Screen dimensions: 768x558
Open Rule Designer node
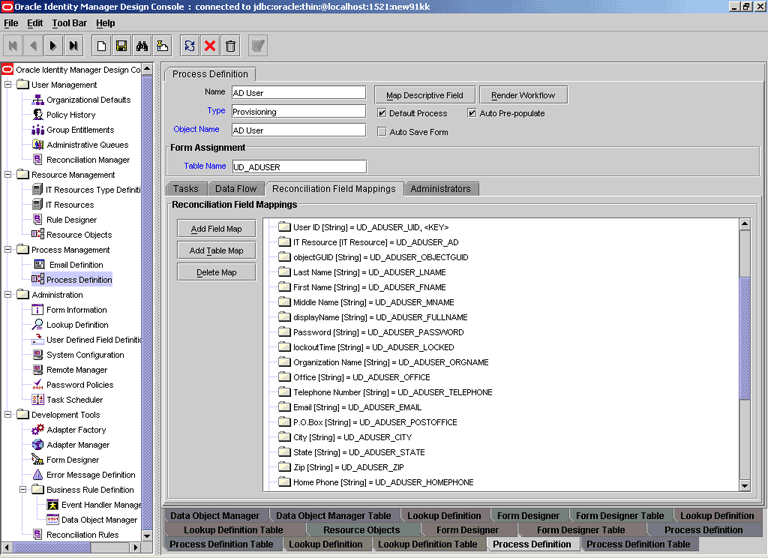(x=71, y=220)
